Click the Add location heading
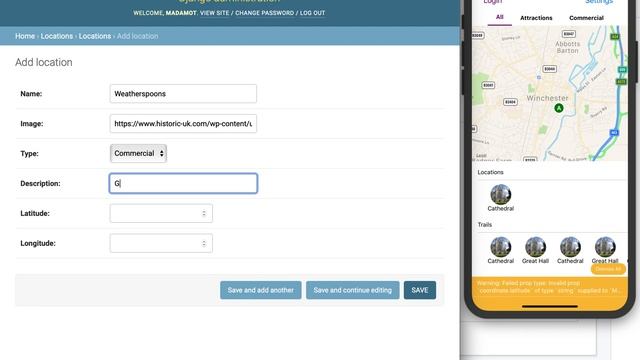Screen dimensions: 640x360 [x=44, y=62]
